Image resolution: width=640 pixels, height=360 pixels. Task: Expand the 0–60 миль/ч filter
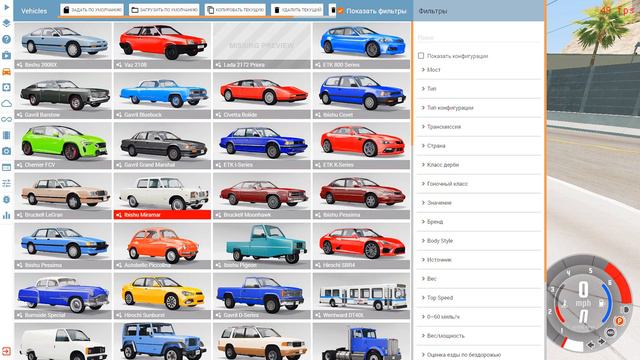click(x=478, y=317)
